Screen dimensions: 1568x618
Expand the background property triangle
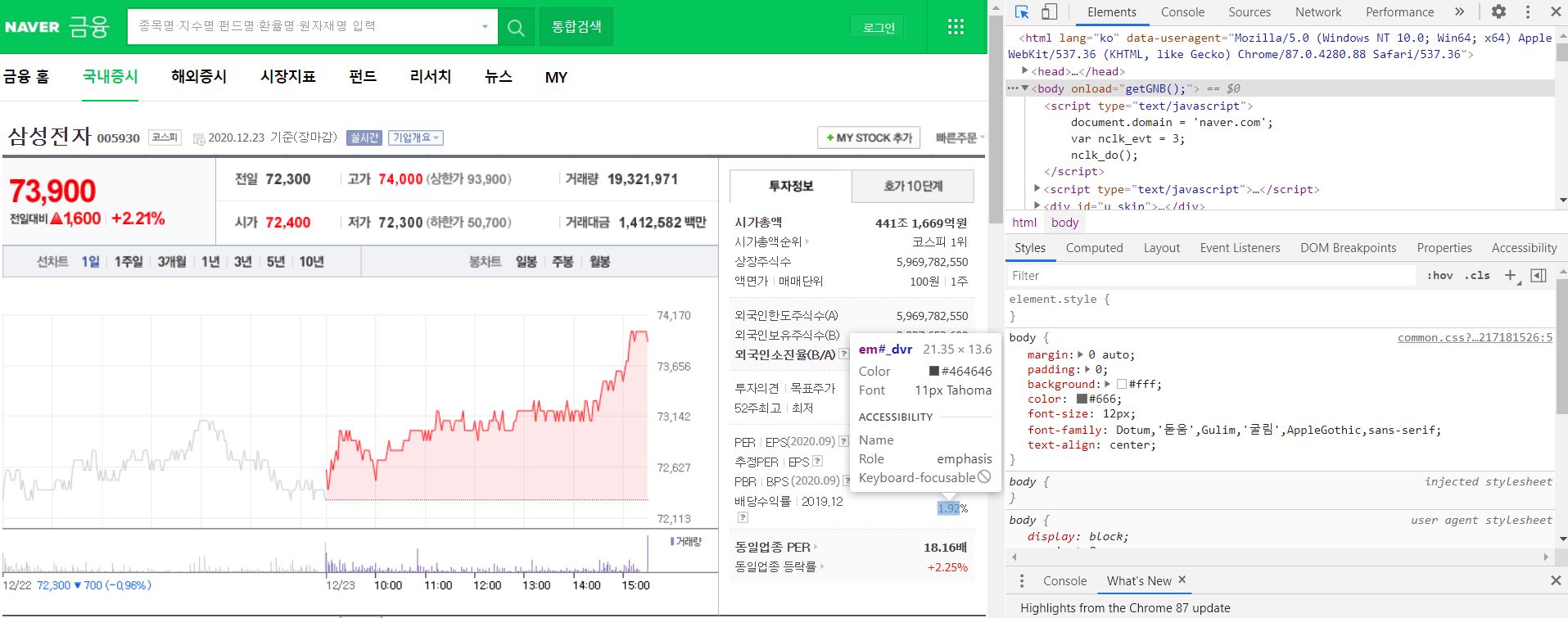(1108, 384)
